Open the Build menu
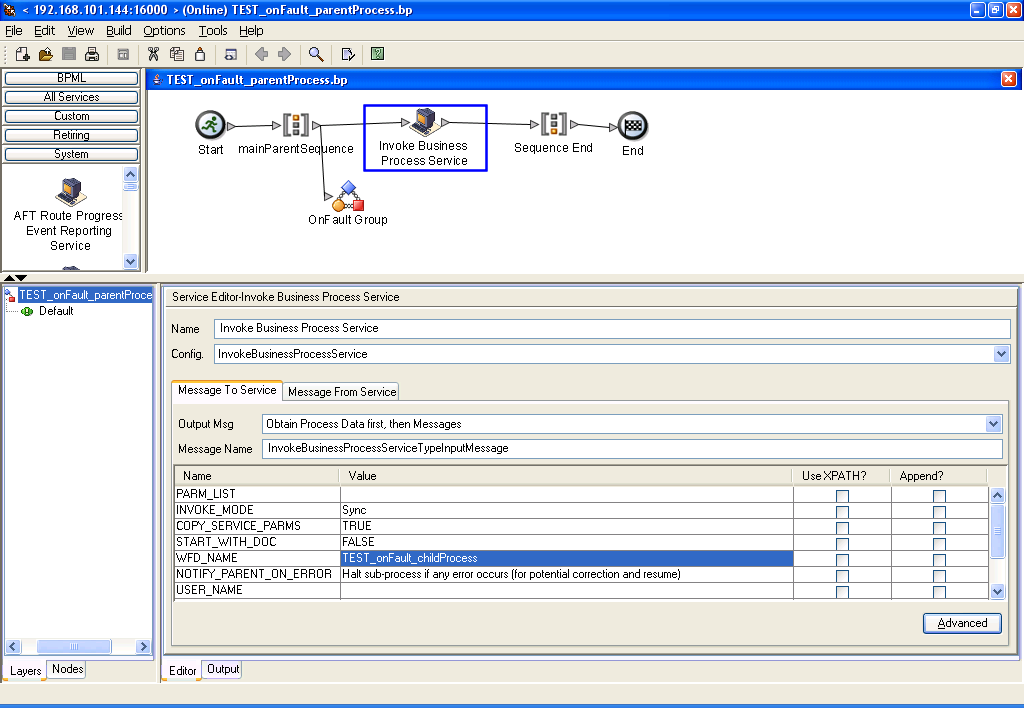This screenshot has width=1024, height=708. pos(118,31)
